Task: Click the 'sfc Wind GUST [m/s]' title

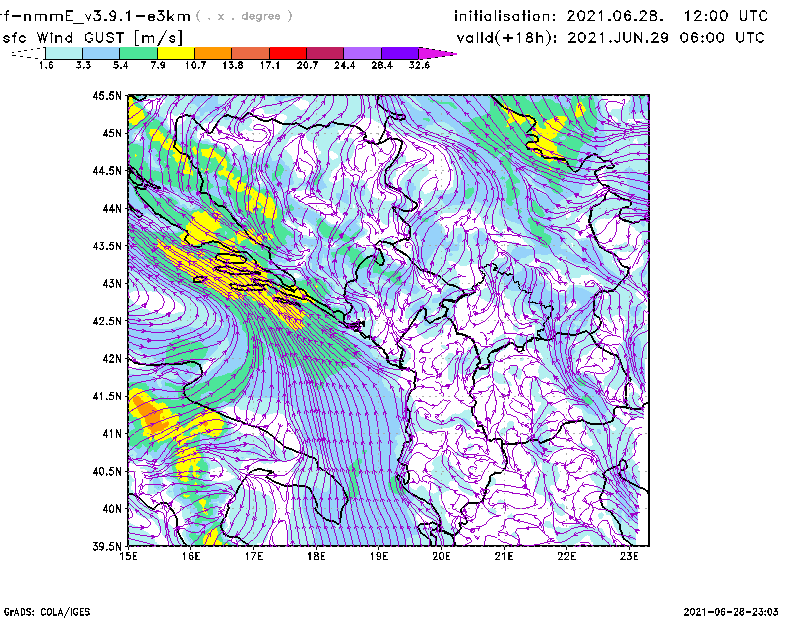Action: coord(92,38)
